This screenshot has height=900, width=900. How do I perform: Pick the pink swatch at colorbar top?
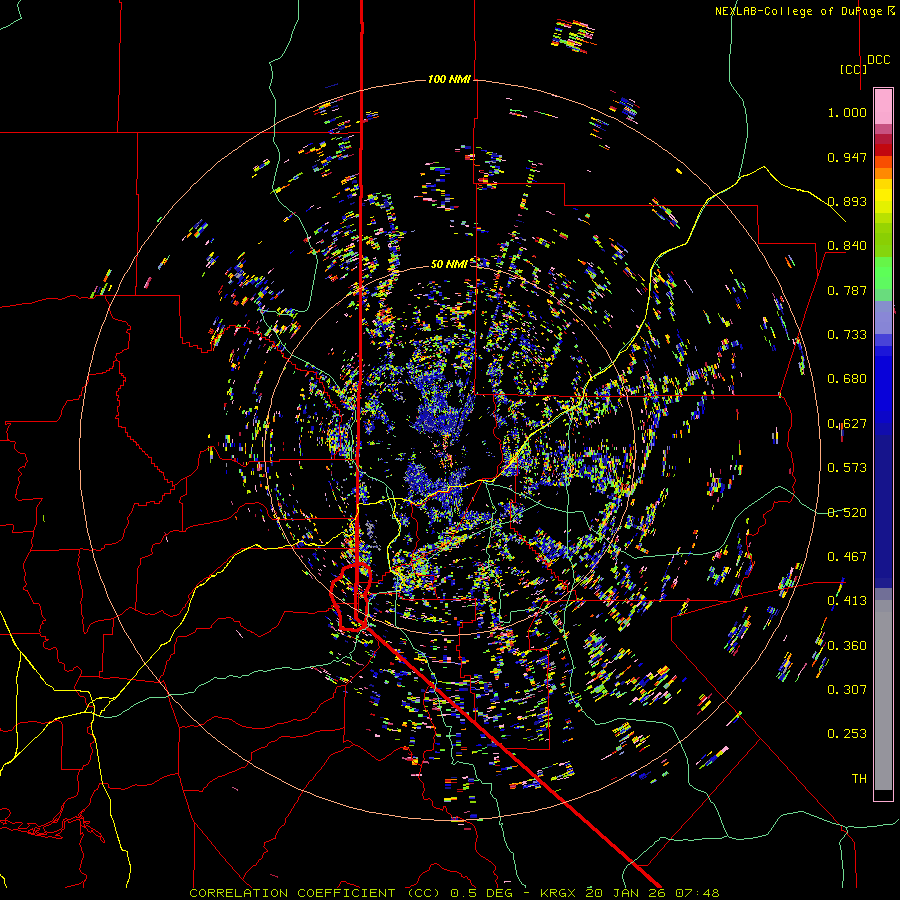tap(883, 106)
